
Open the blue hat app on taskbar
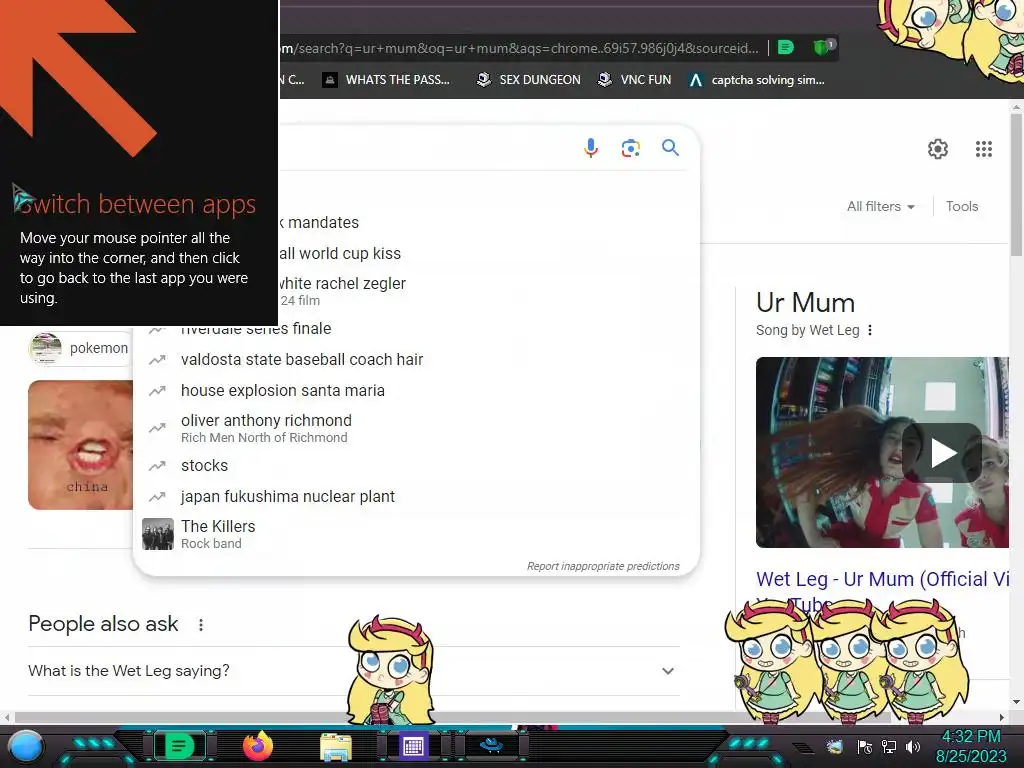(x=491, y=745)
